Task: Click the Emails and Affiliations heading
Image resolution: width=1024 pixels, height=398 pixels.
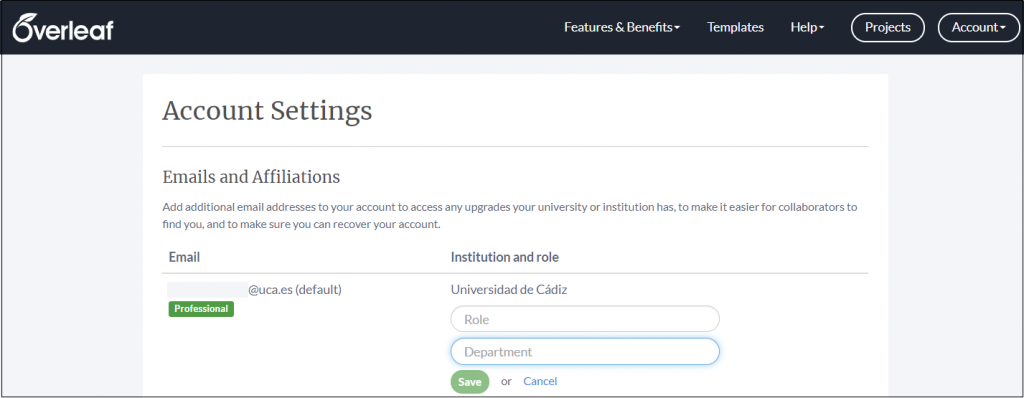Action: tap(251, 177)
